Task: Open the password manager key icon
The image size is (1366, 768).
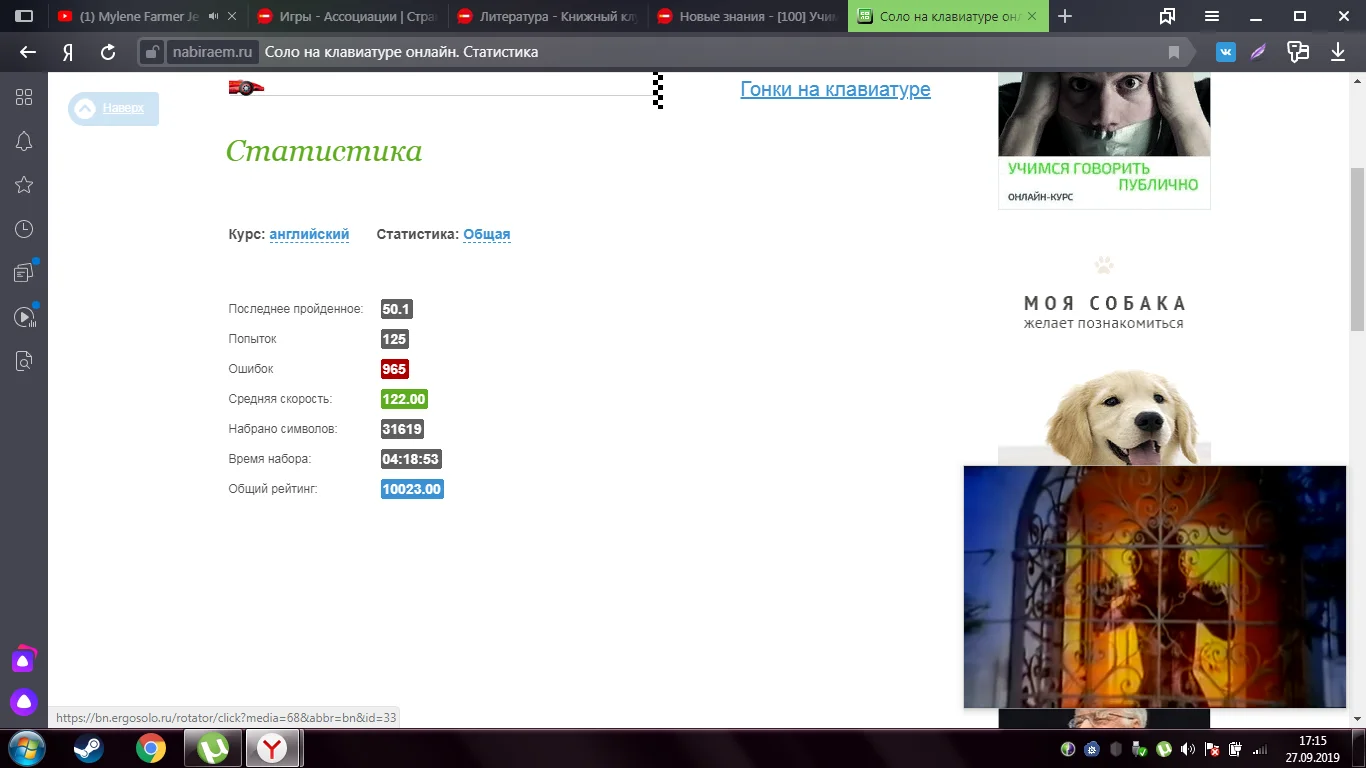Action: coord(1298,52)
